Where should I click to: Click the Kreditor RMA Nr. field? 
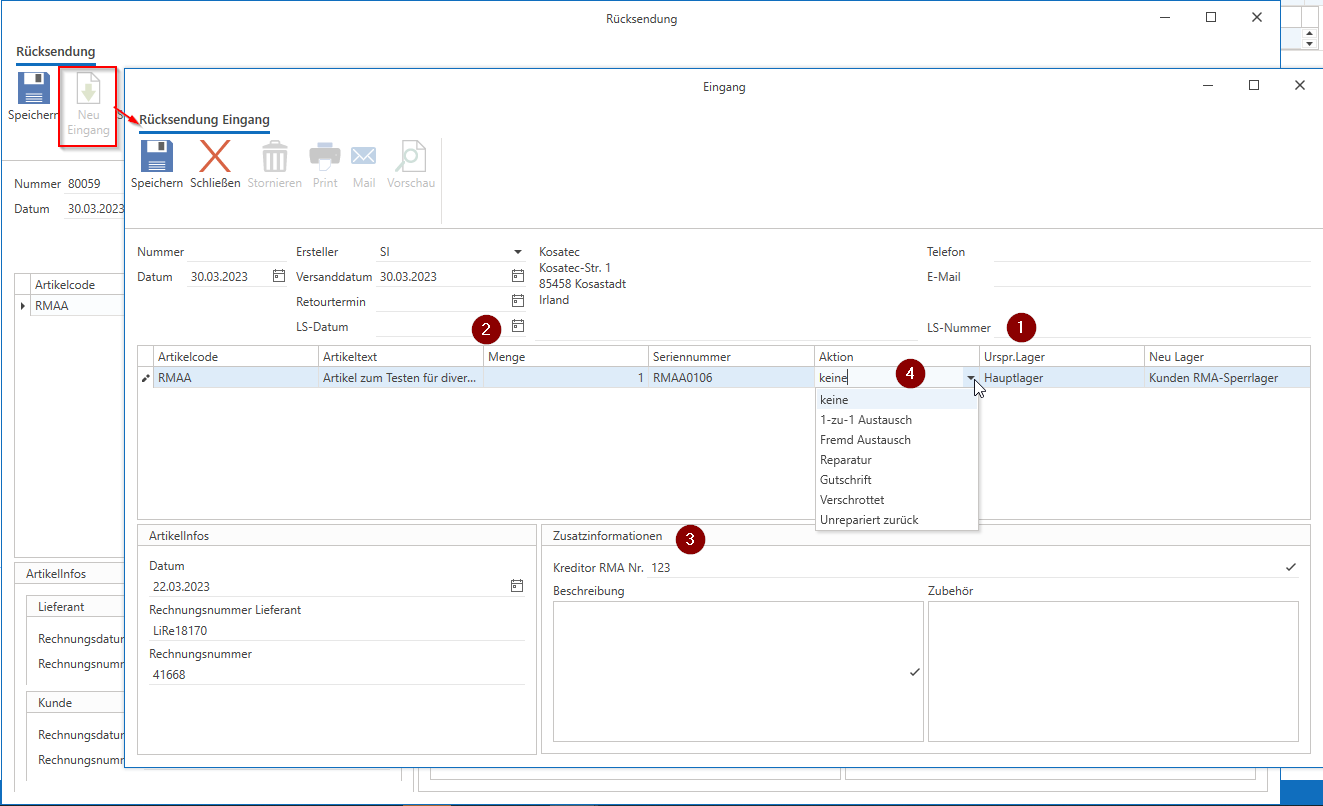pyautogui.click(x=965, y=568)
